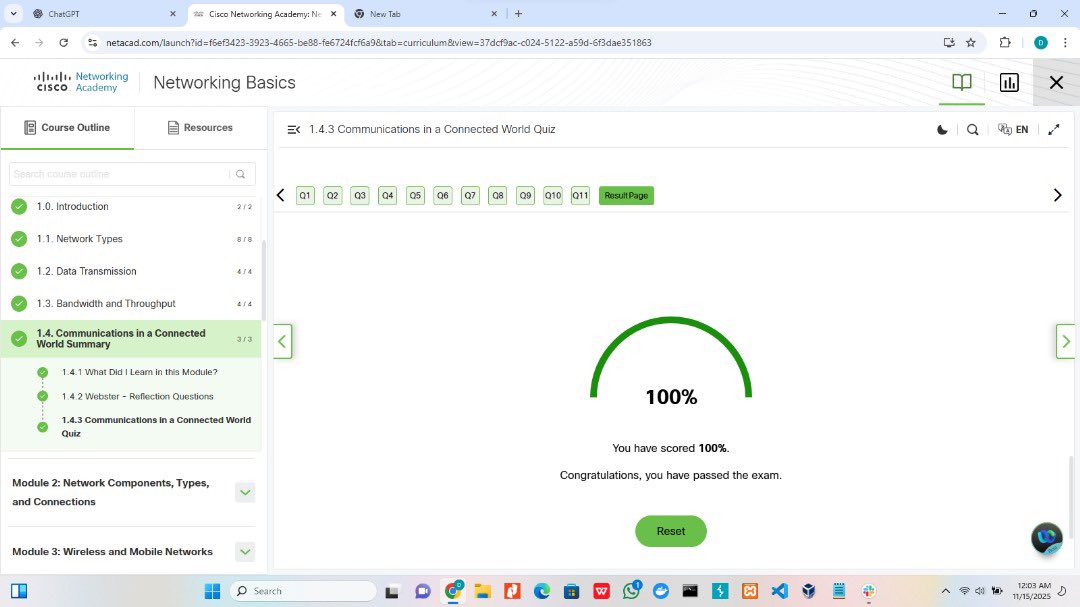Image resolution: width=1080 pixels, height=607 pixels.
Task: Enable dark mode with the moon icon
Action: click(941, 129)
